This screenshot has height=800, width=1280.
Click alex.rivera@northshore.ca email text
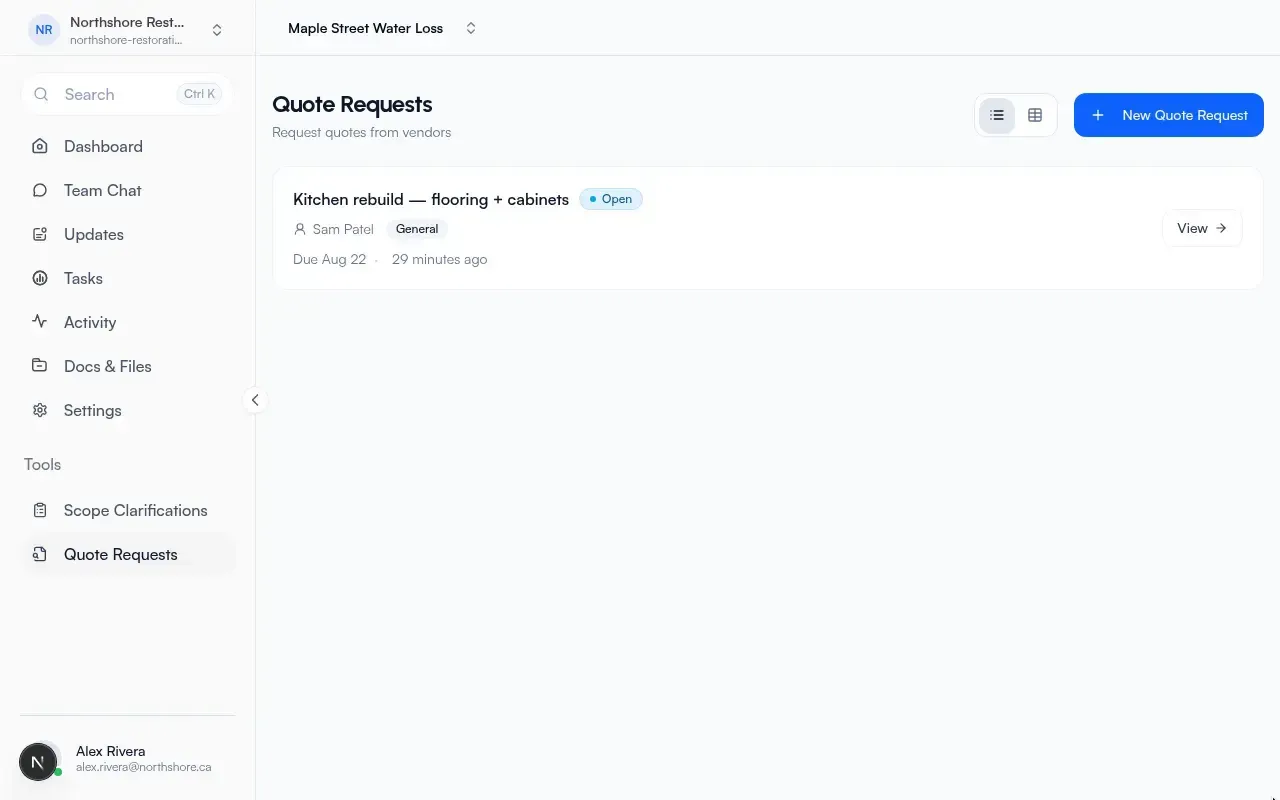coord(144,767)
